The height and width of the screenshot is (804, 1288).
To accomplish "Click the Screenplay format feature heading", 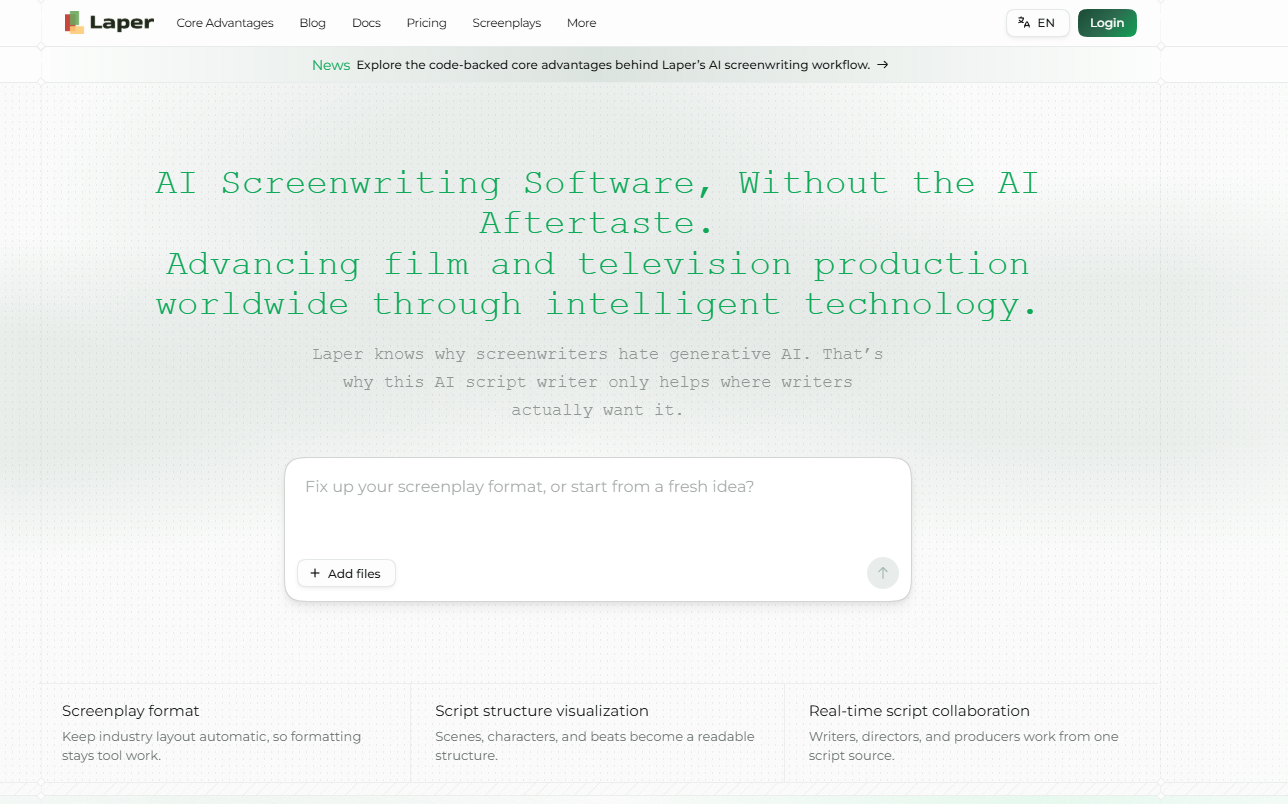I will (x=131, y=711).
